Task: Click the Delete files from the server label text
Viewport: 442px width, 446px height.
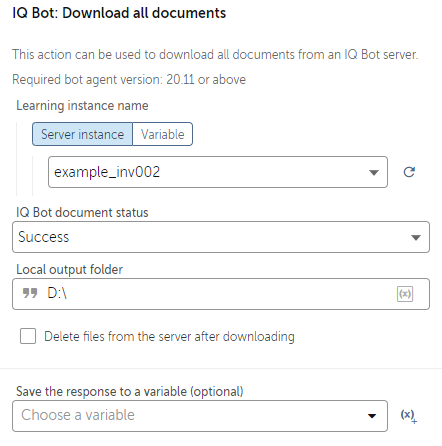Action: coord(169,336)
